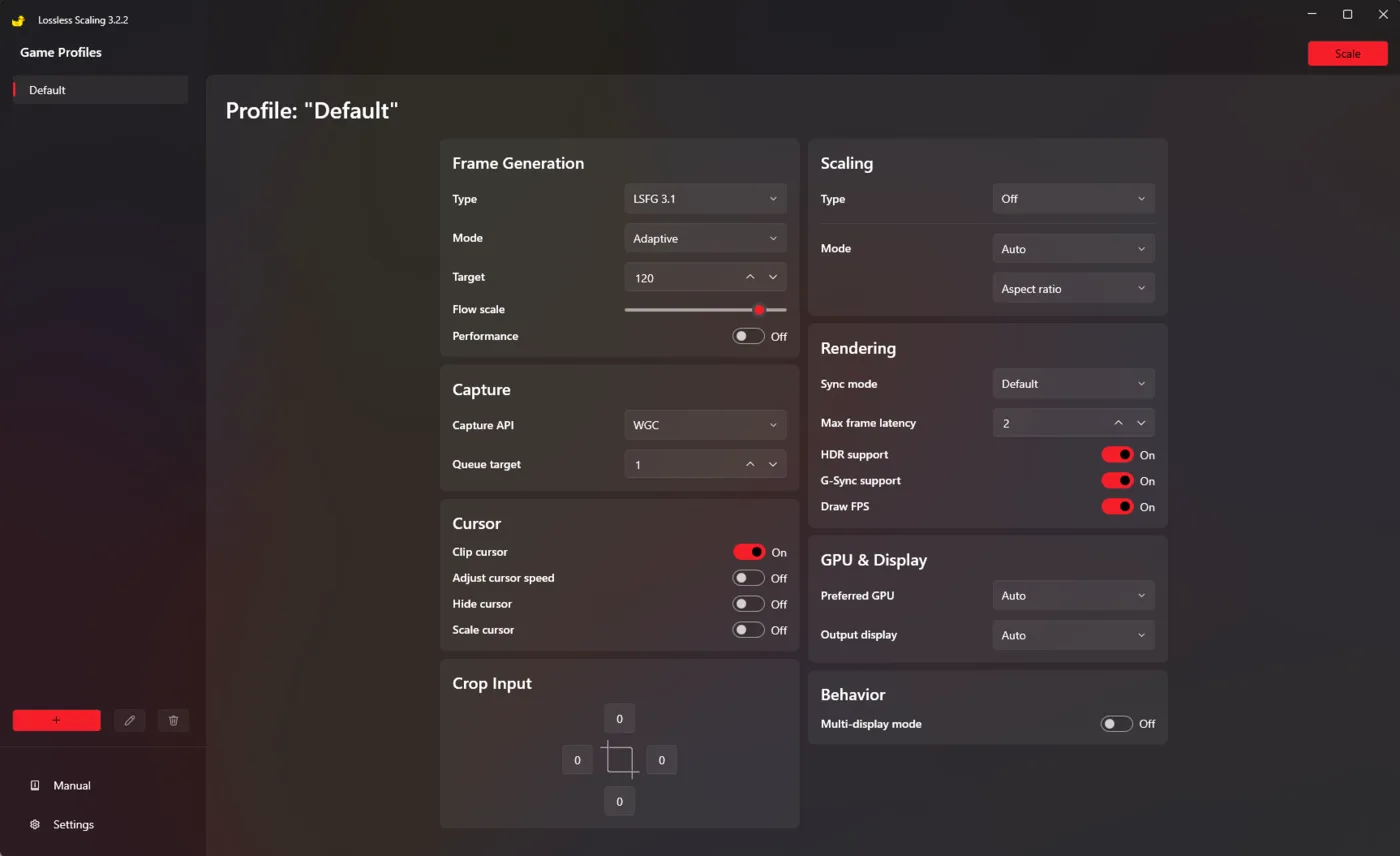Viewport: 1400px width, 856px height.
Task: Turn on Hide cursor toggle
Action: [x=749, y=604]
